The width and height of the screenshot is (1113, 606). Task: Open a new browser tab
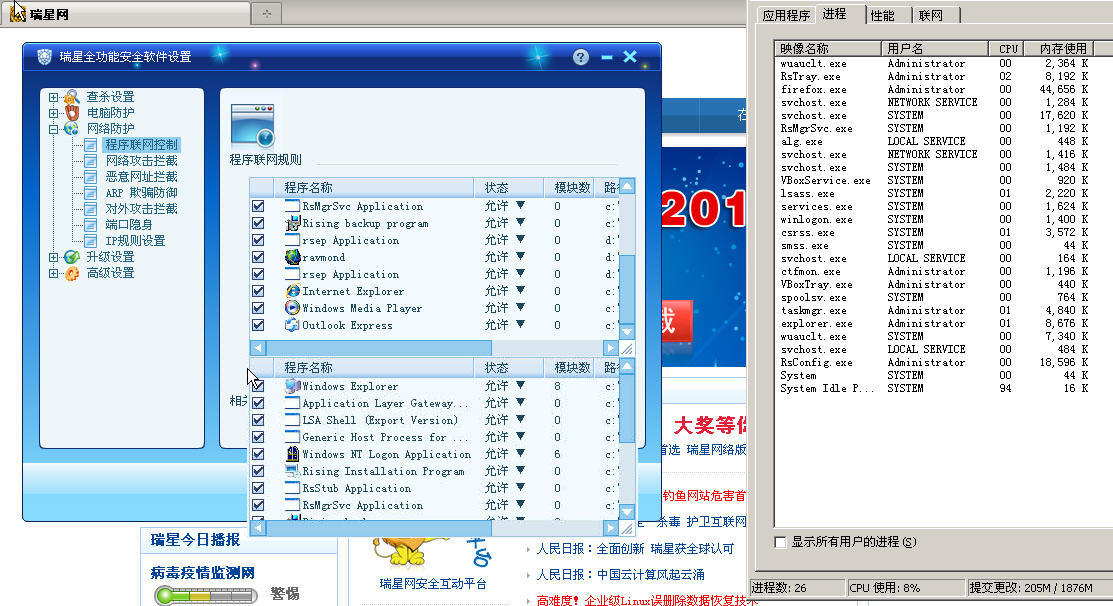pos(266,13)
